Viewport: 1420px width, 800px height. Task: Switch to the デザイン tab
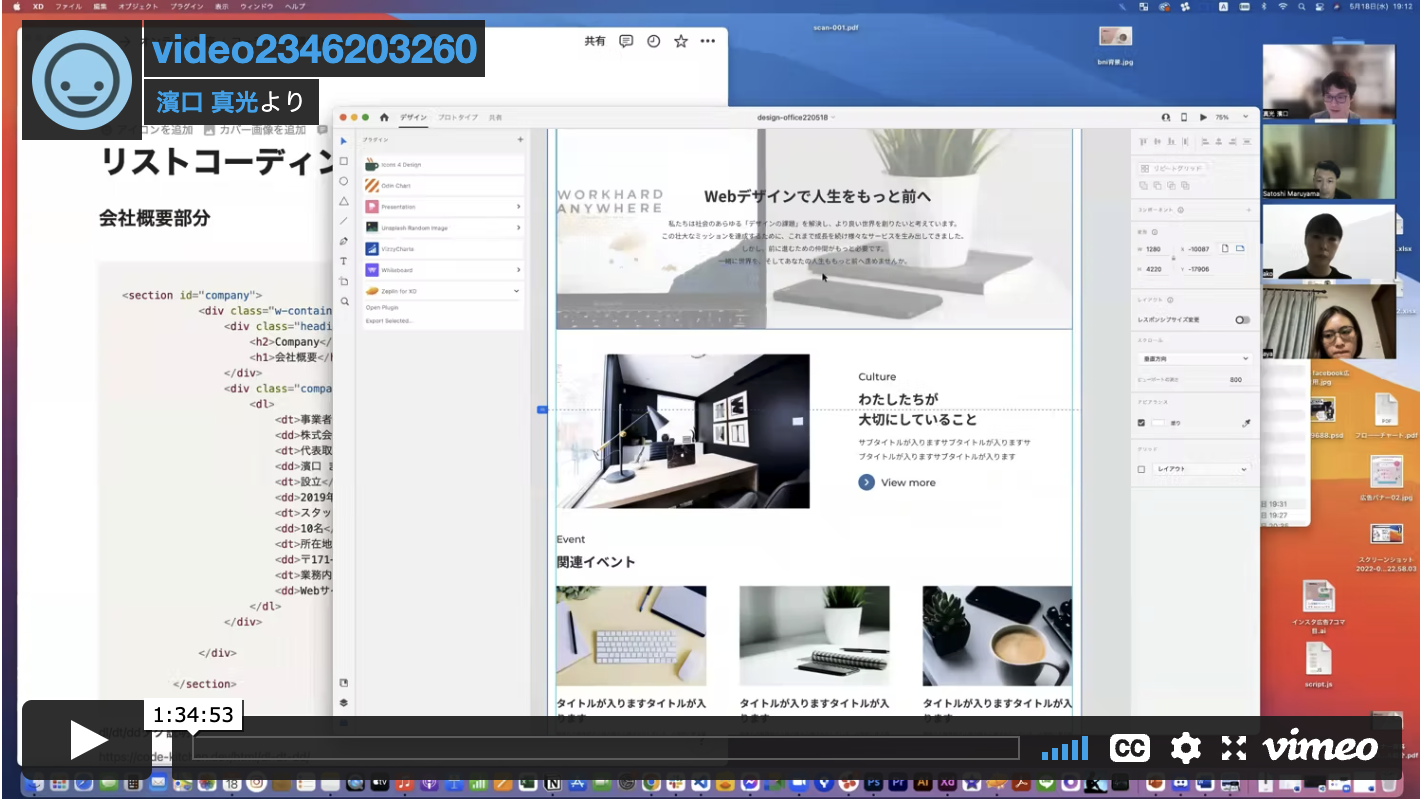click(x=413, y=118)
